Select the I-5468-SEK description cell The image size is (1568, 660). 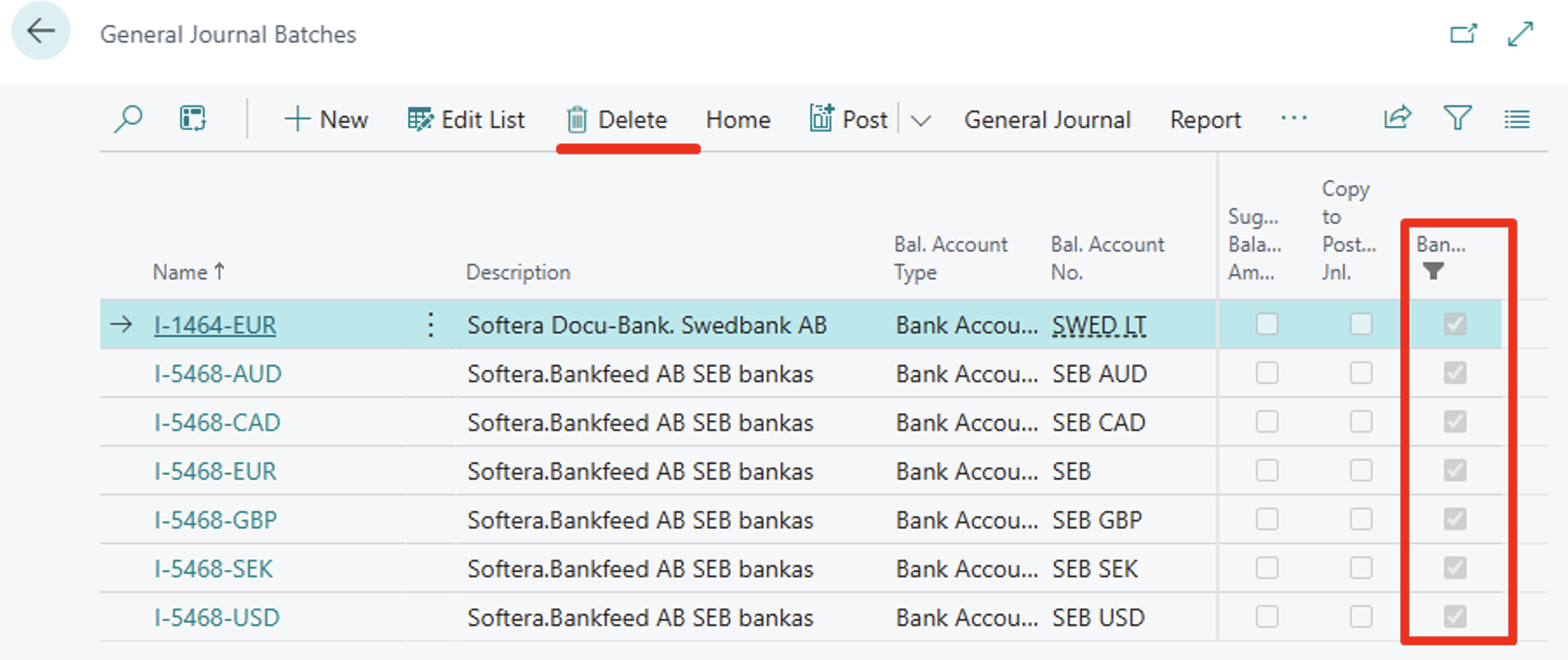(640, 568)
